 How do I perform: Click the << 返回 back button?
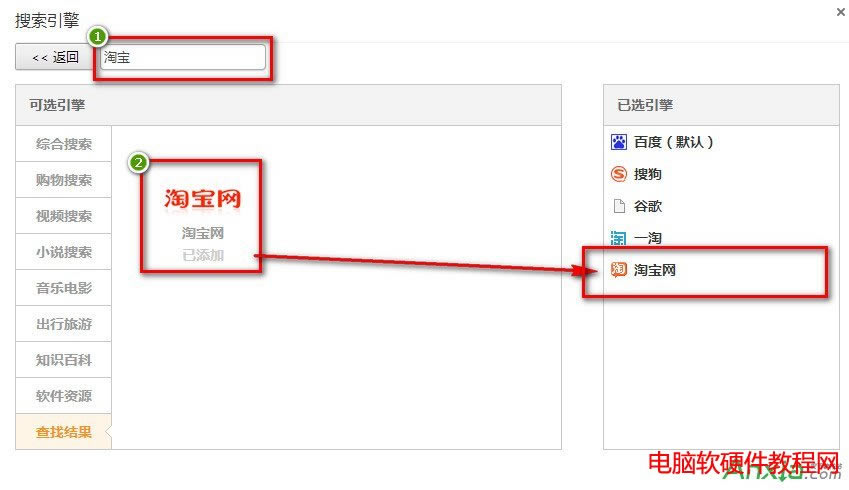[x=56, y=57]
